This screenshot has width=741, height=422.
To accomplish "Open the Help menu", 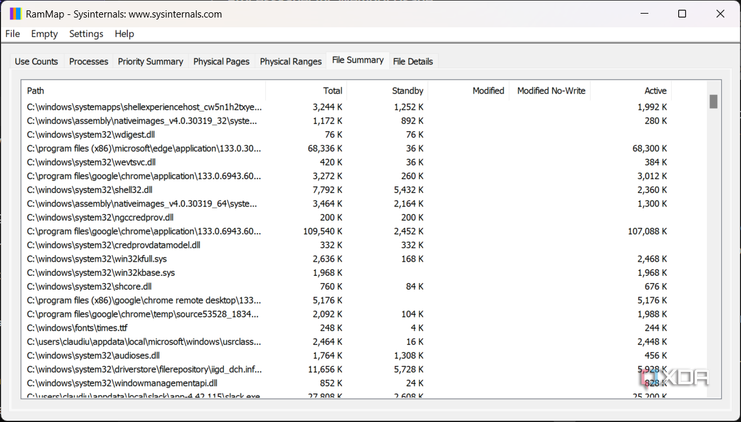I will (124, 34).
